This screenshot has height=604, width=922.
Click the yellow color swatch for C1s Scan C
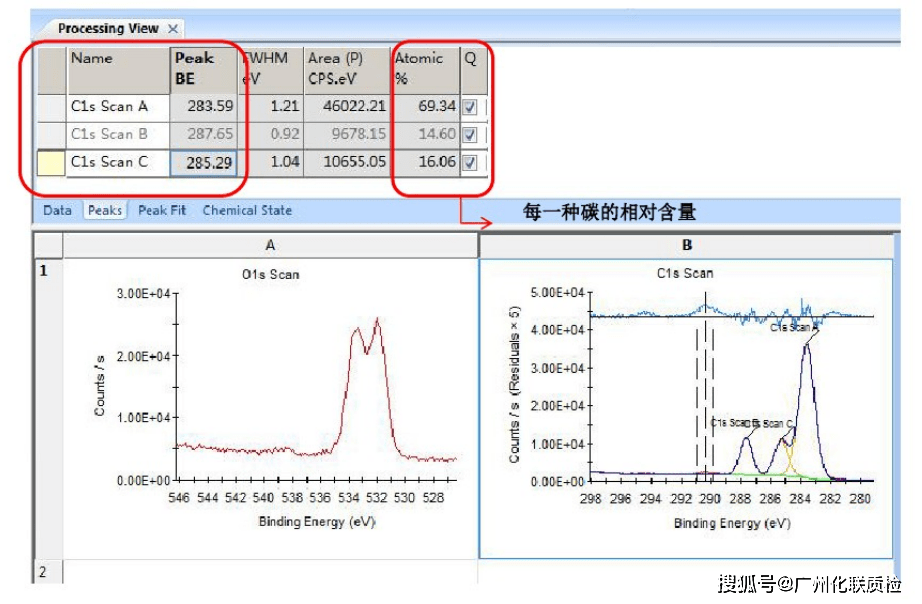click(51, 163)
